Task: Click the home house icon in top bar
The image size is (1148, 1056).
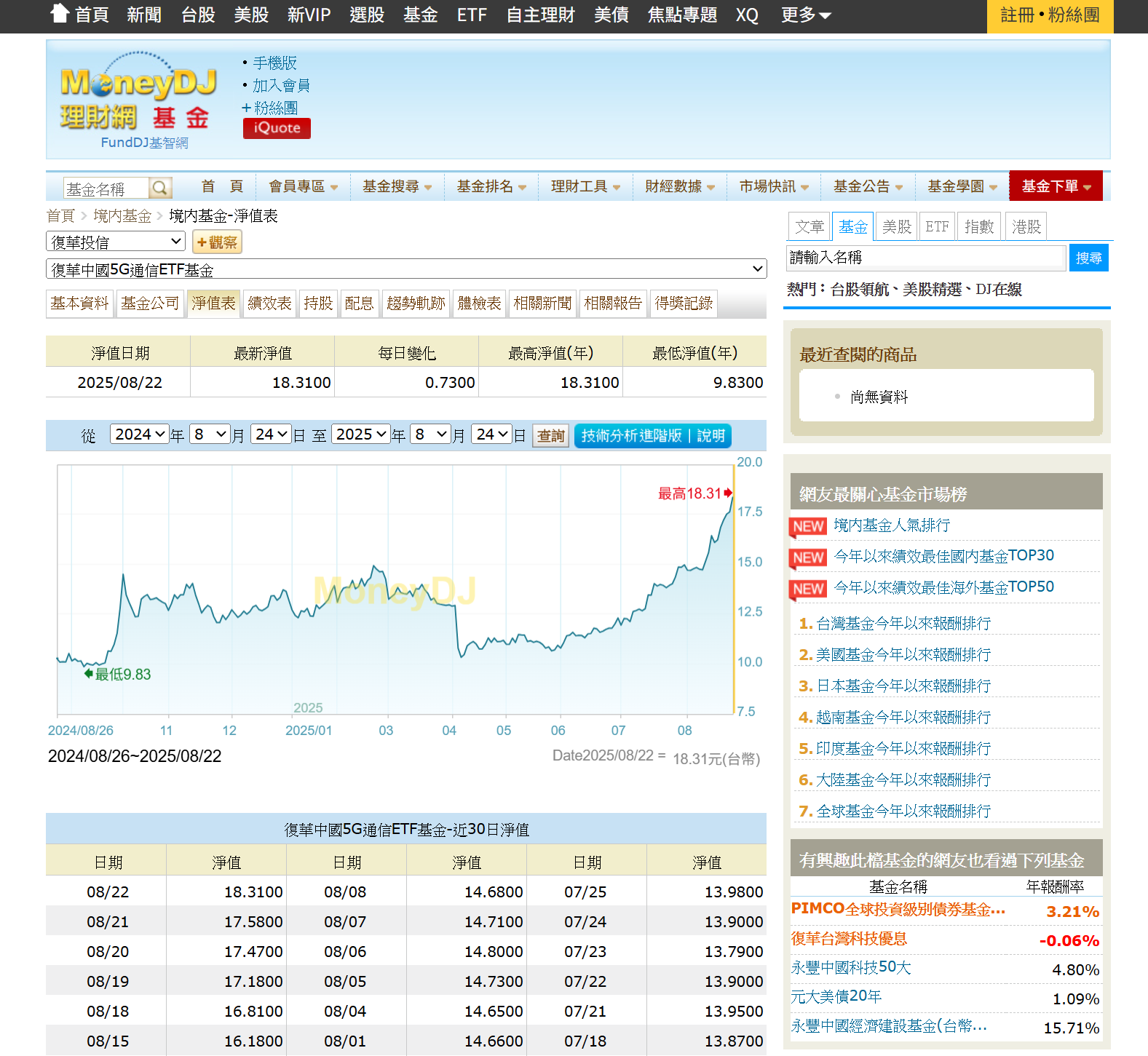Action: pos(60,13)
